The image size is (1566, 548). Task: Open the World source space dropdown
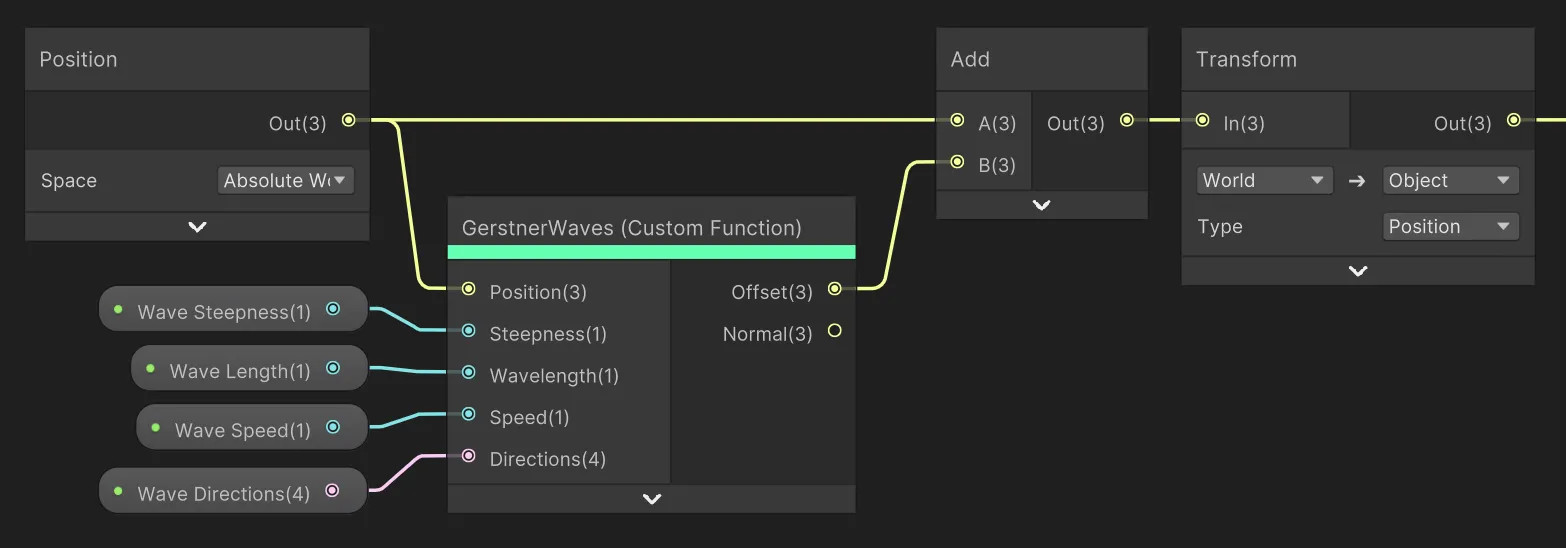(1264, 180)
